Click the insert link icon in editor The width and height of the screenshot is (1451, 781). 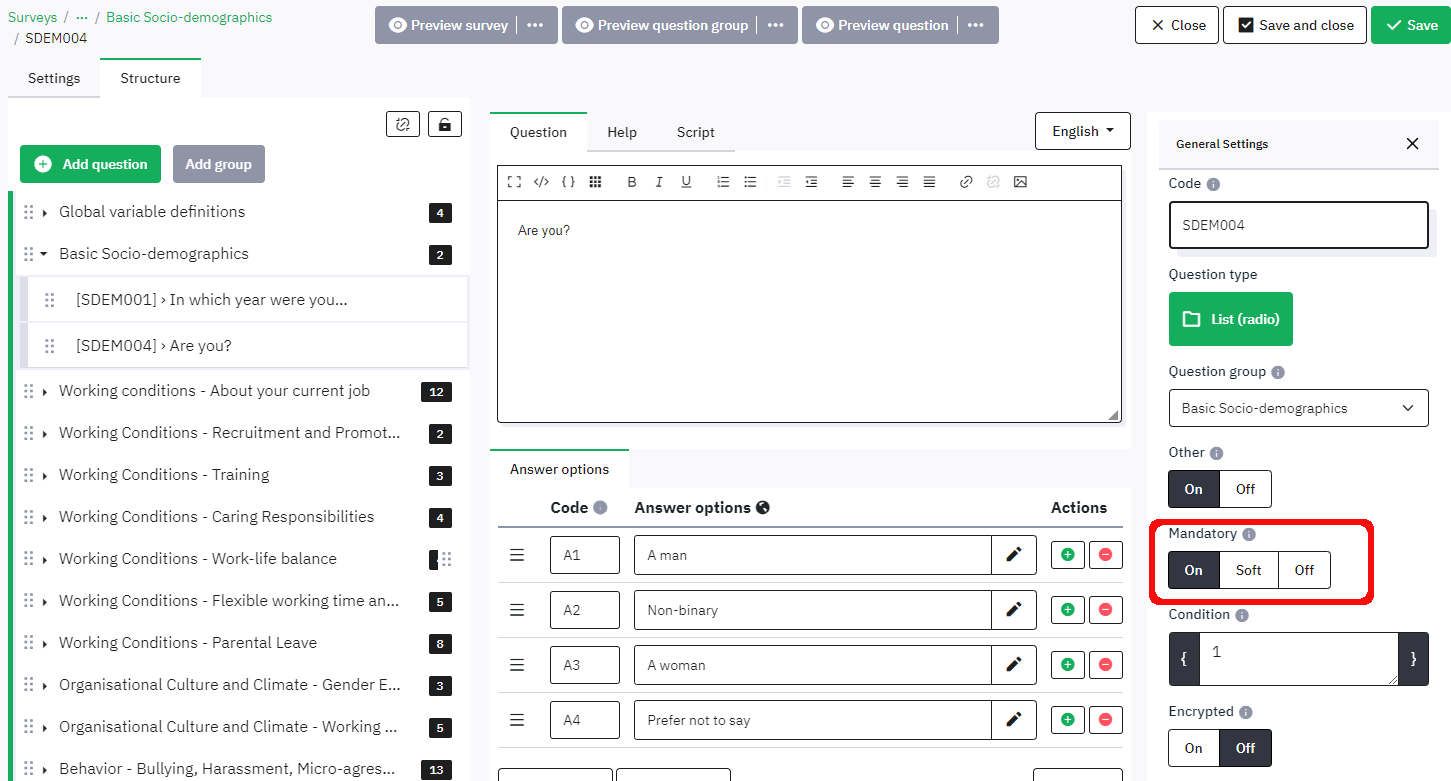(965, 182)
